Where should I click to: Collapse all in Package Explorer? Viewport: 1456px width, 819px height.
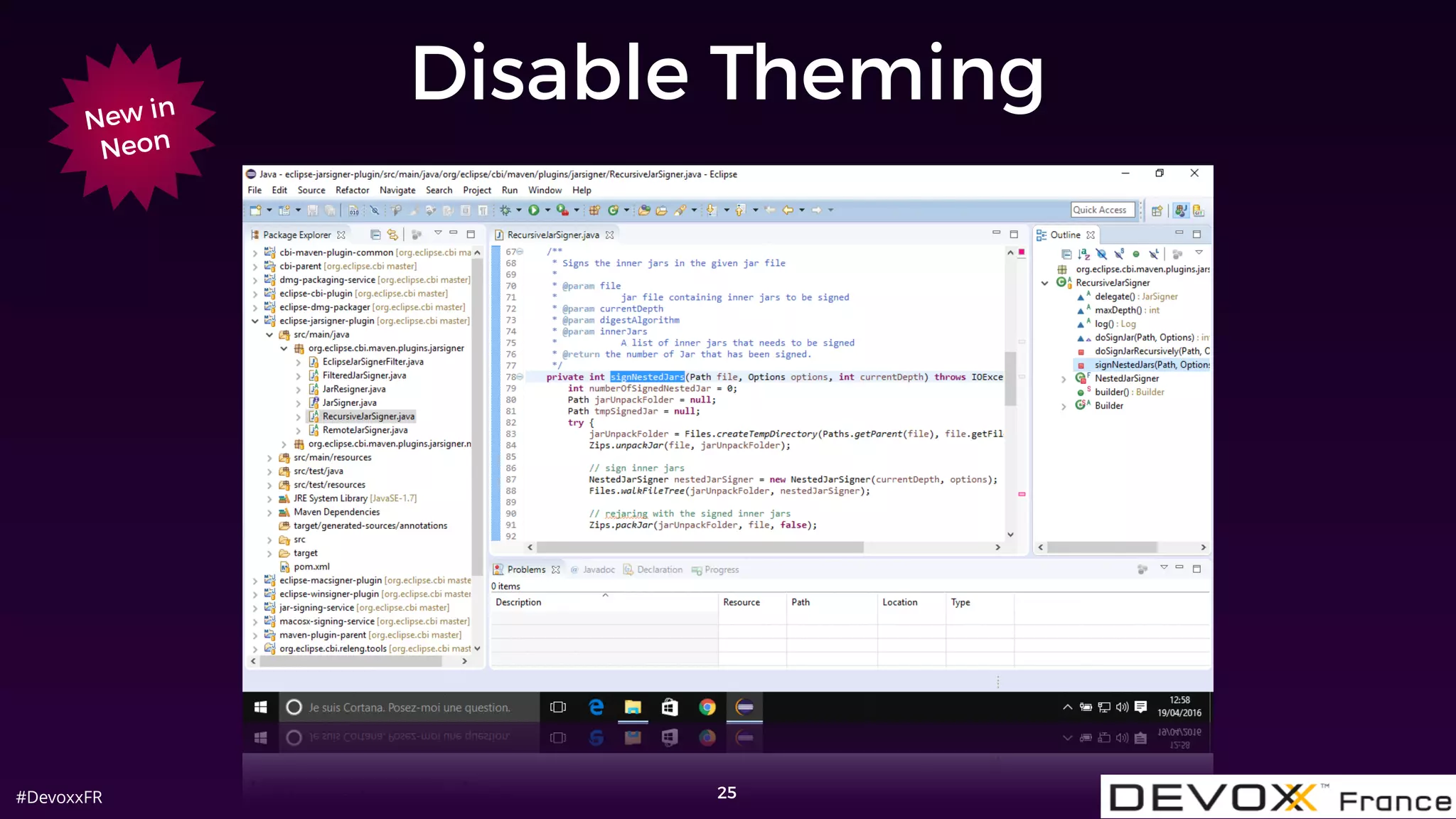(375, 235)
